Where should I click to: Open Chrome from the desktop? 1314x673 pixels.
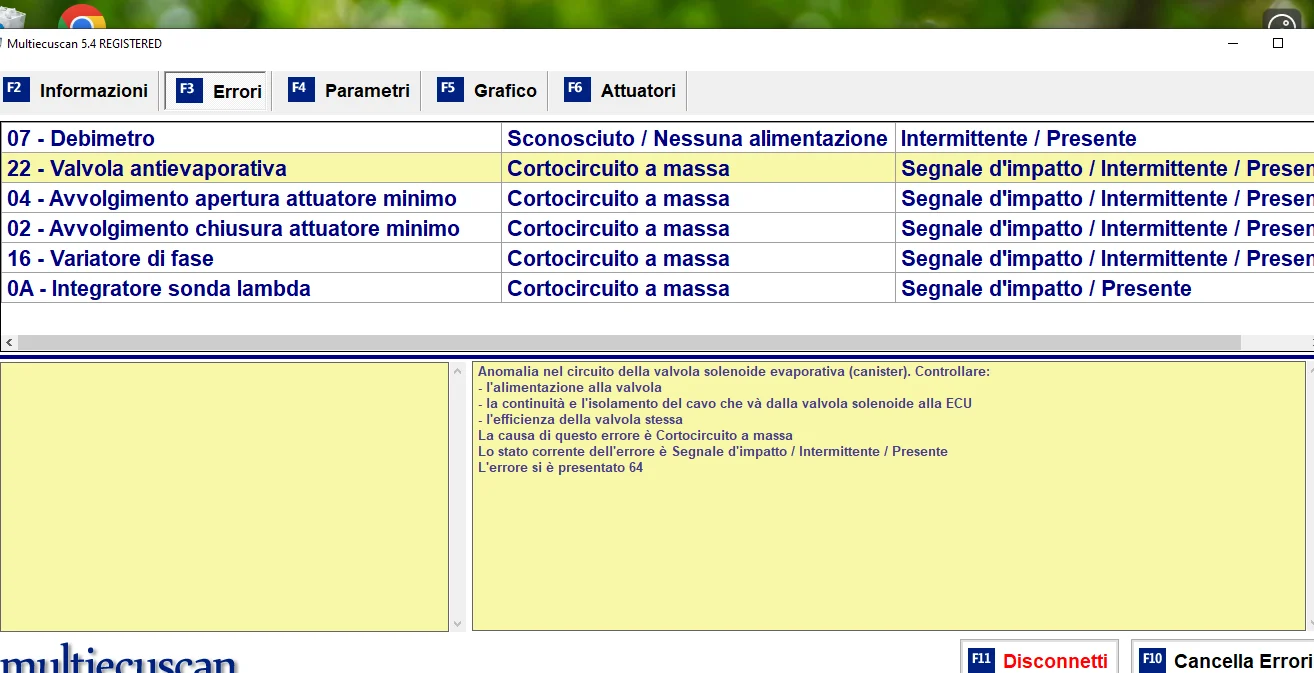tap(82, 18)
